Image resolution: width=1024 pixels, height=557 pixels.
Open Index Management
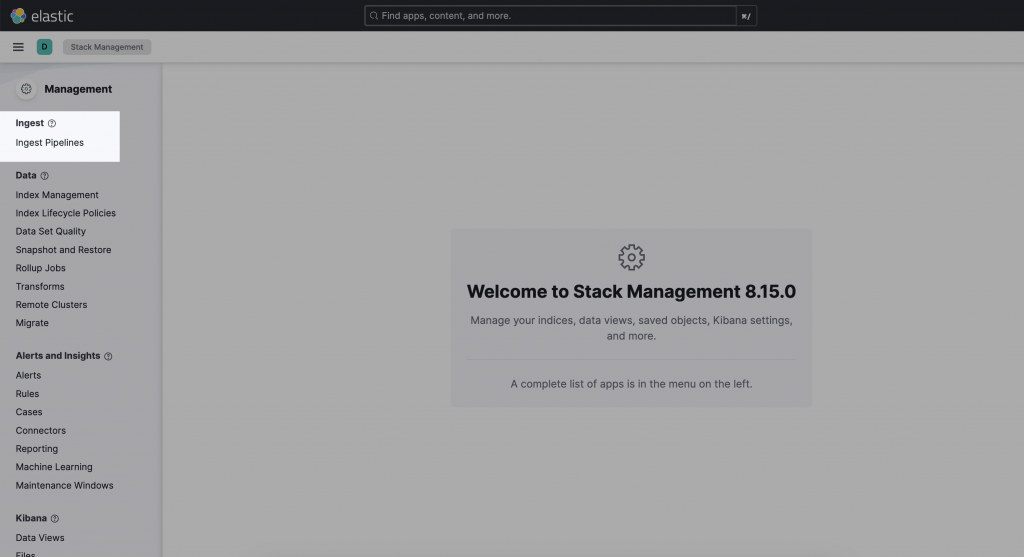click(57, 195)
